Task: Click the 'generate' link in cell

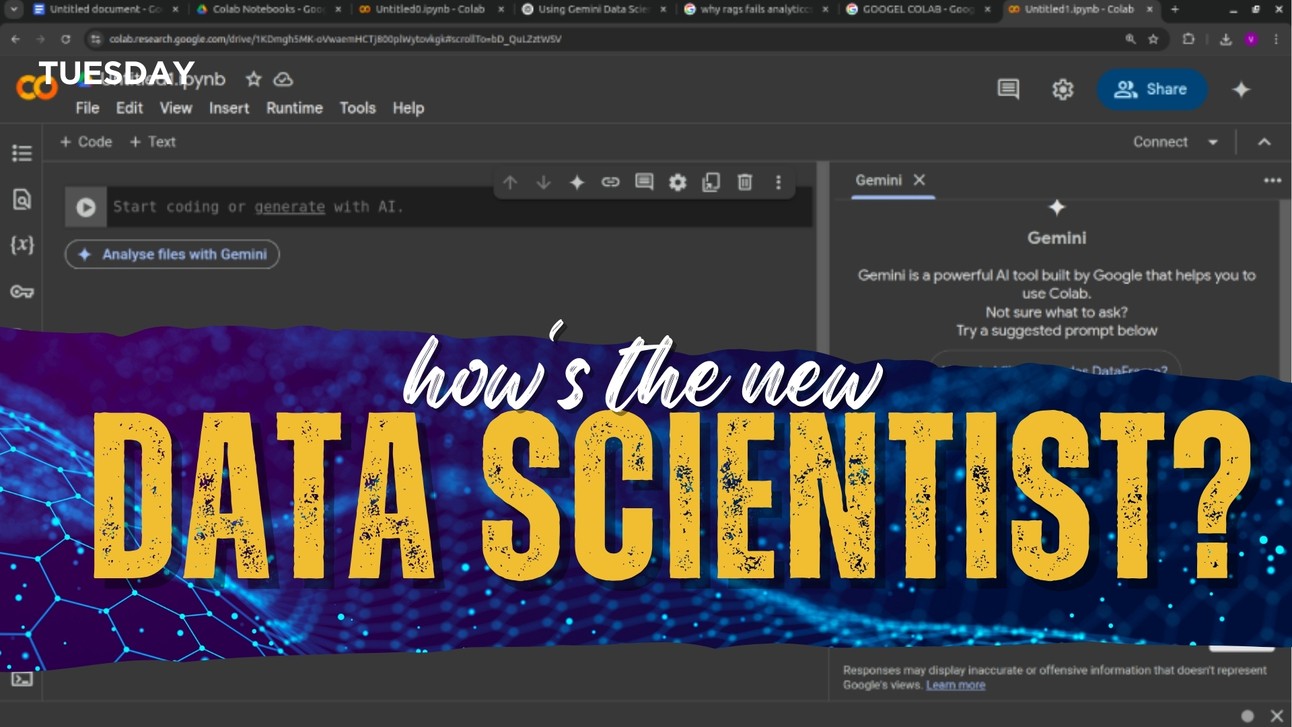Action: (x=290, y=207)
